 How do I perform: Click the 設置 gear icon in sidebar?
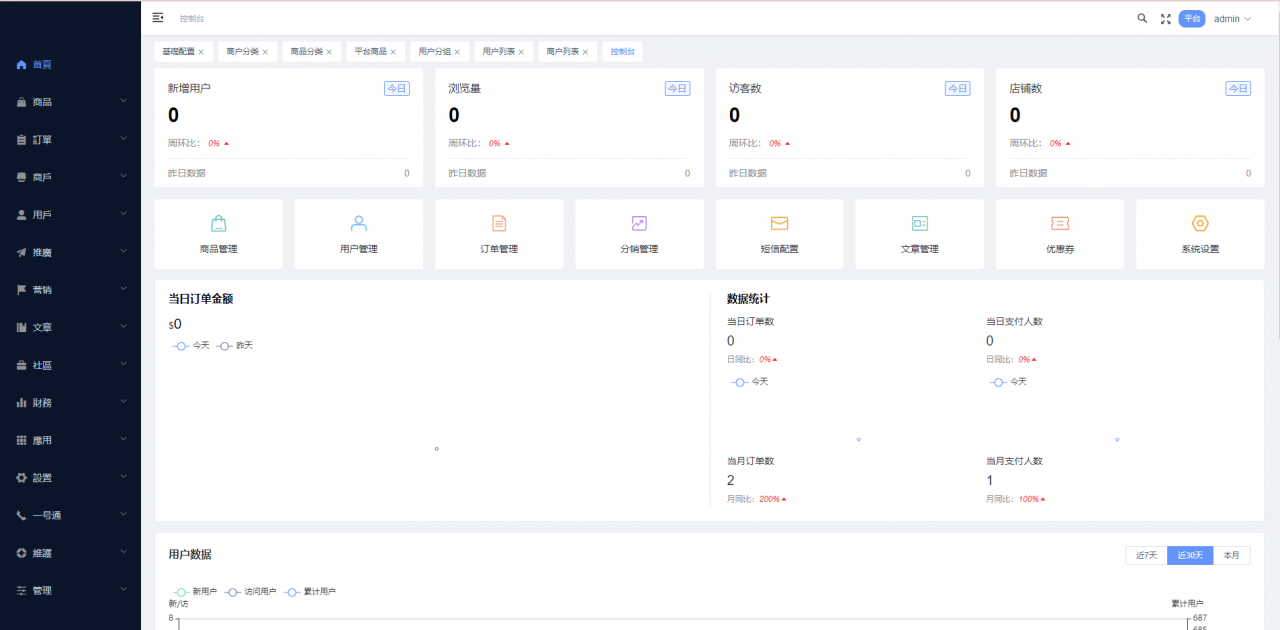[22, 478]
